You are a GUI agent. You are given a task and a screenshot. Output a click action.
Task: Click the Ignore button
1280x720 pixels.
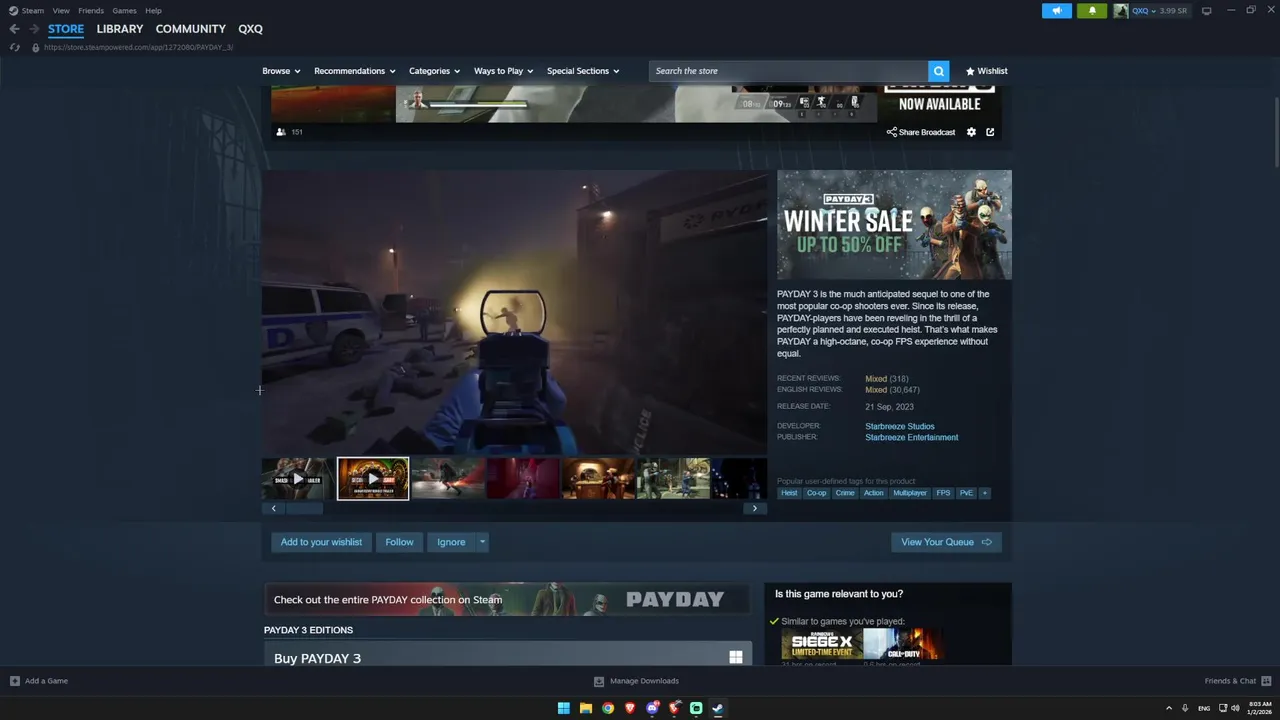tap(451, 542)
